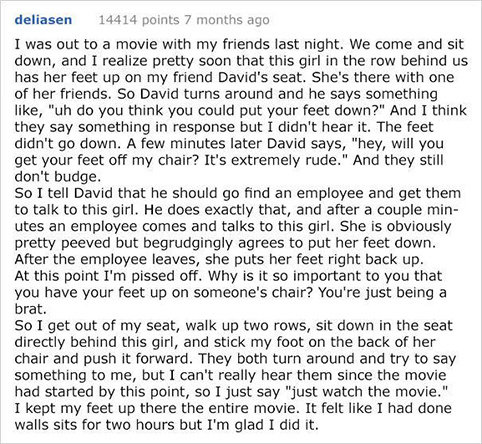Click the 14414 points score text

(x=139, y=20)
